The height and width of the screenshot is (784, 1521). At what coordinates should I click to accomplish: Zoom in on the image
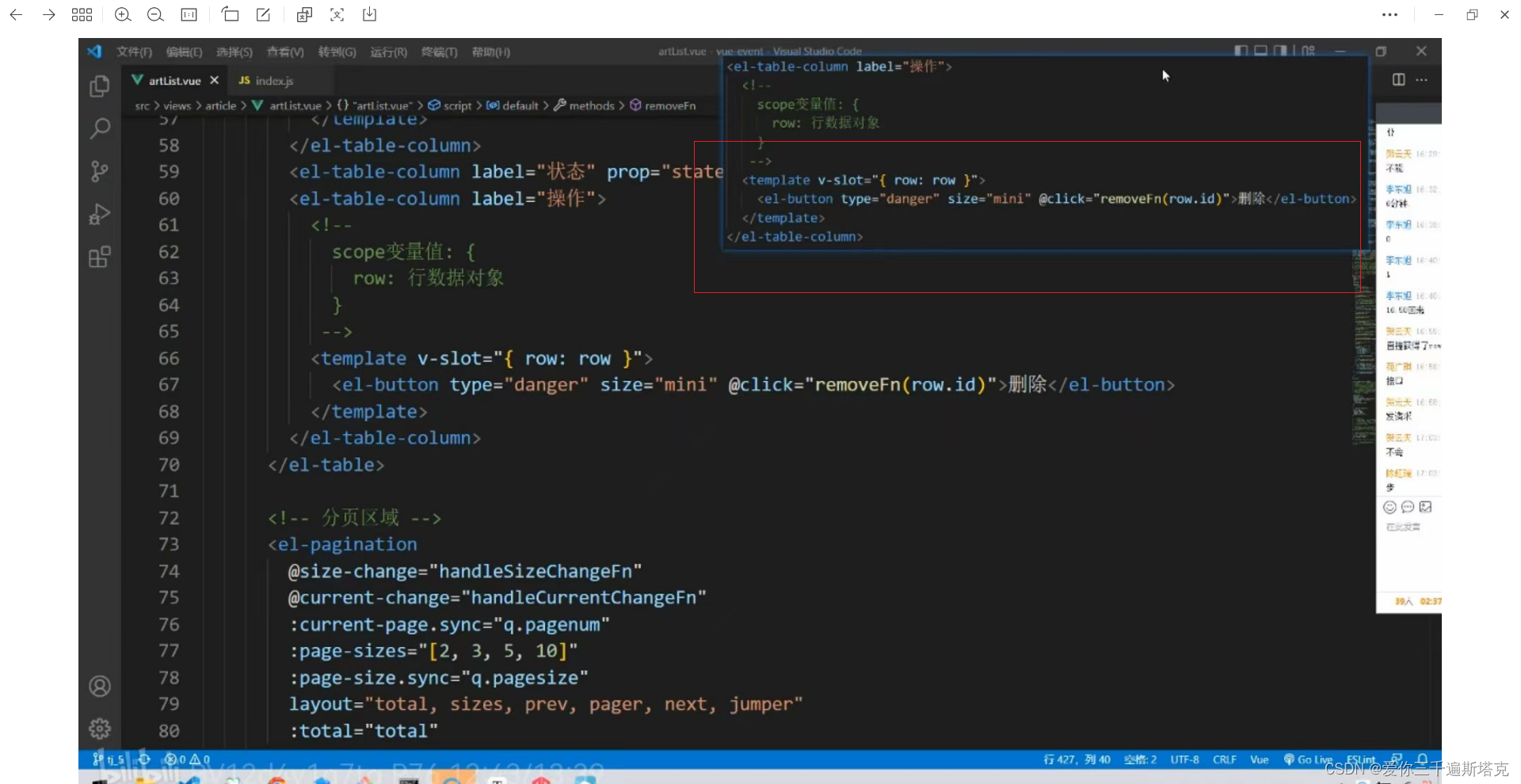(123, 14)
